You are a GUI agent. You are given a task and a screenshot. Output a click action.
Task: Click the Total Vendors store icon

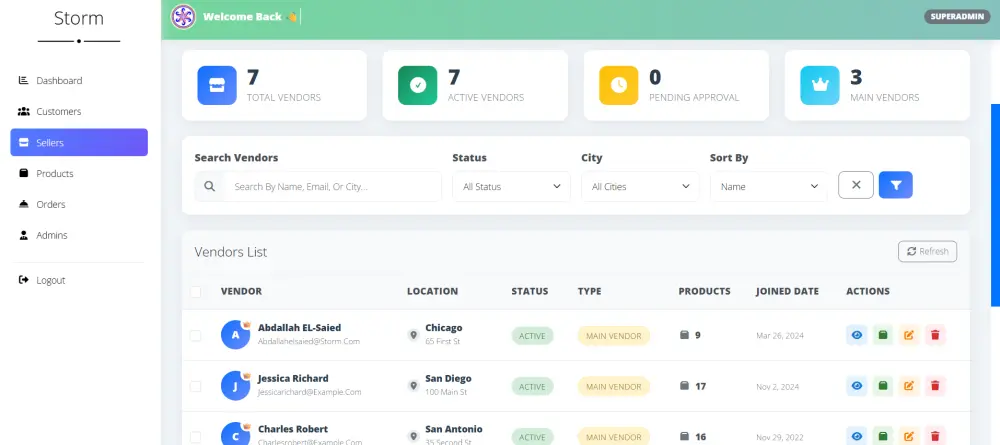coord(217,85)
